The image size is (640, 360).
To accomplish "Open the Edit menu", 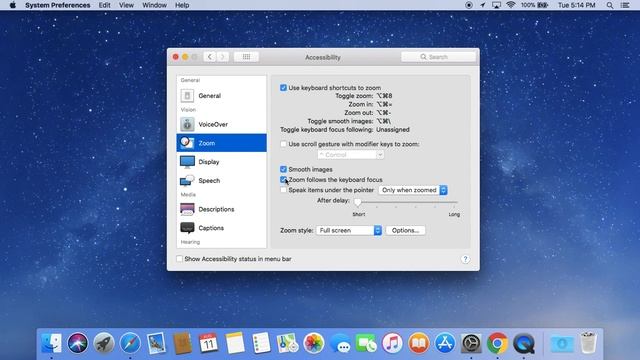I will click(104, 5).
